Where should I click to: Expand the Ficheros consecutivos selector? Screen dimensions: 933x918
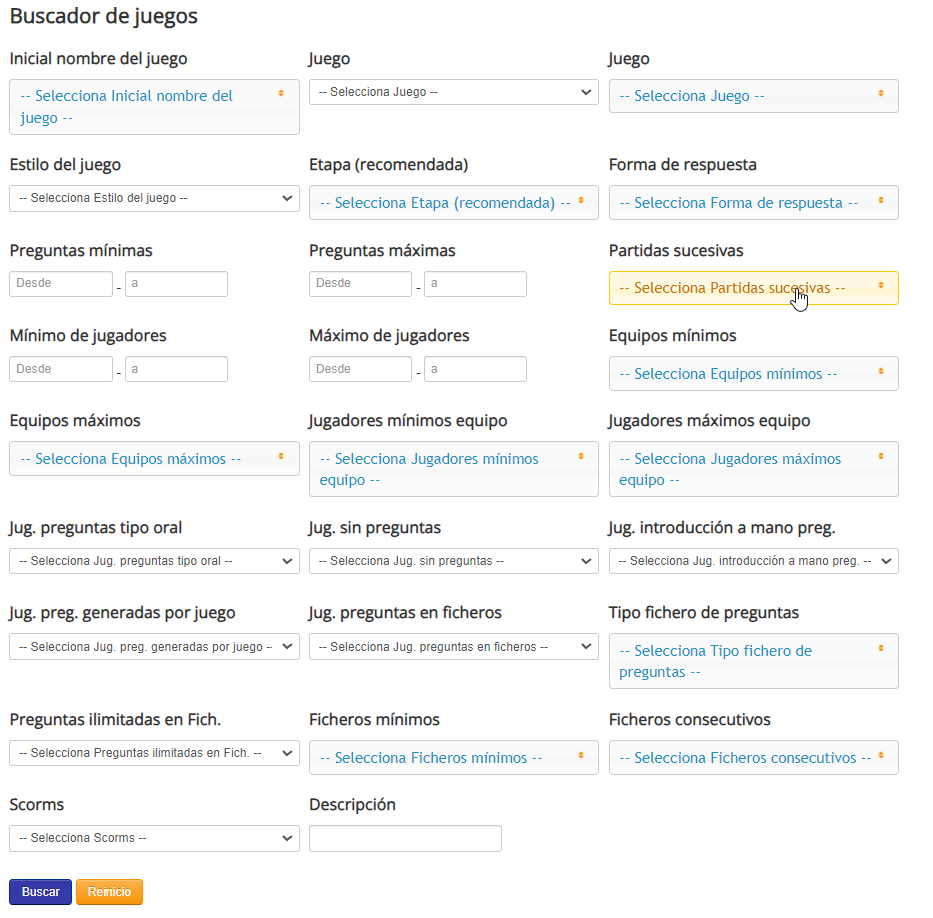753,758
